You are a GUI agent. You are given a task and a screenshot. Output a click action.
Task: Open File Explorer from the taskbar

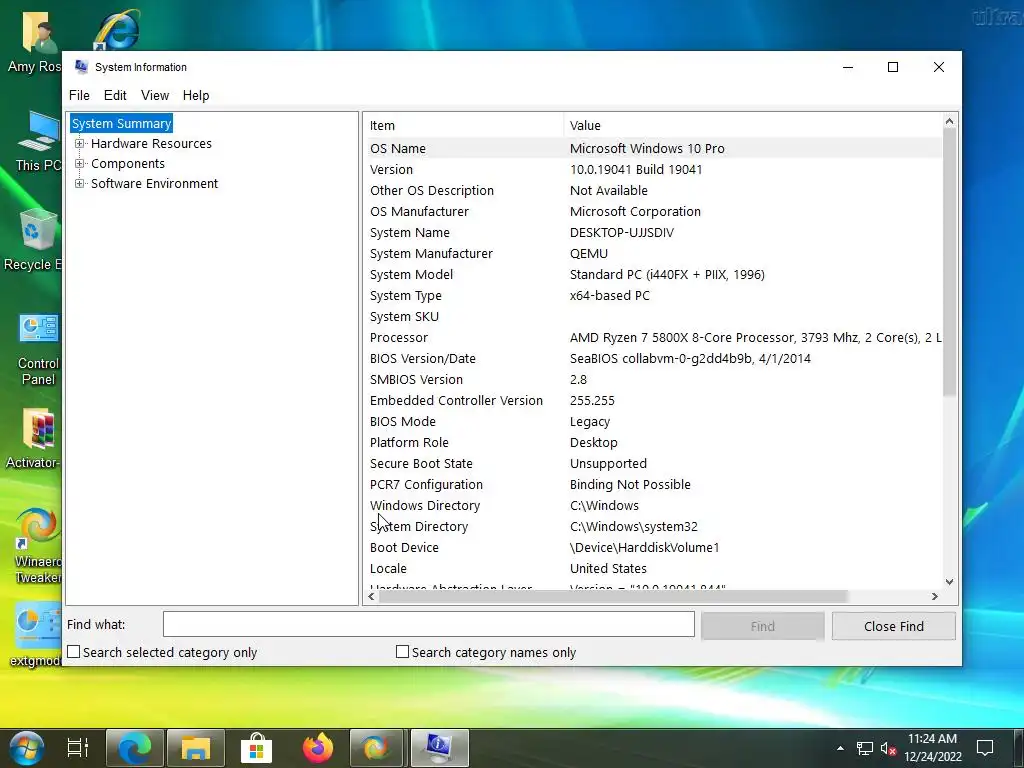click(x=195, y=748)
